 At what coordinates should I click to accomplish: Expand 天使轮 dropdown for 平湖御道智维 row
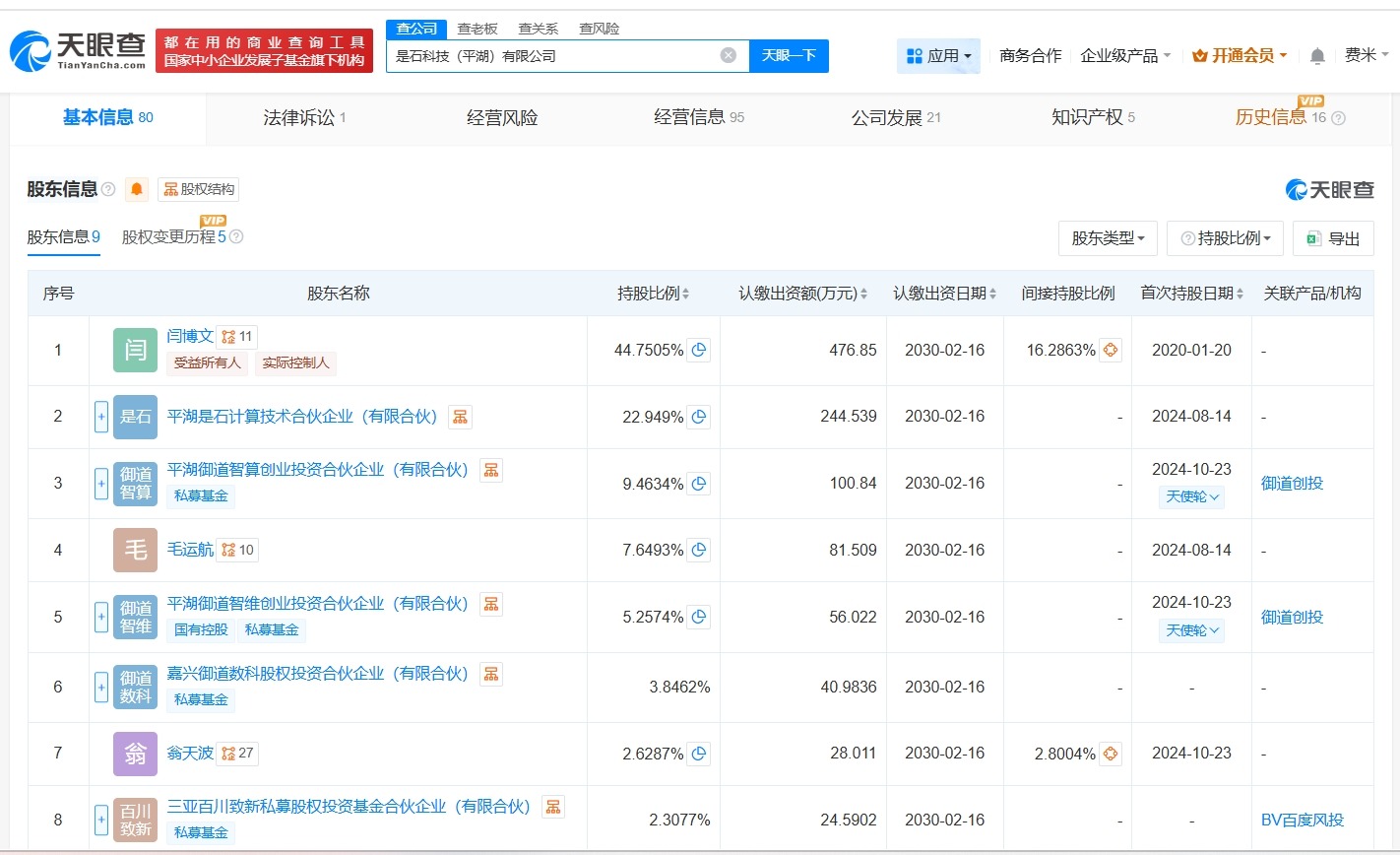click(x=1191, y=629)
